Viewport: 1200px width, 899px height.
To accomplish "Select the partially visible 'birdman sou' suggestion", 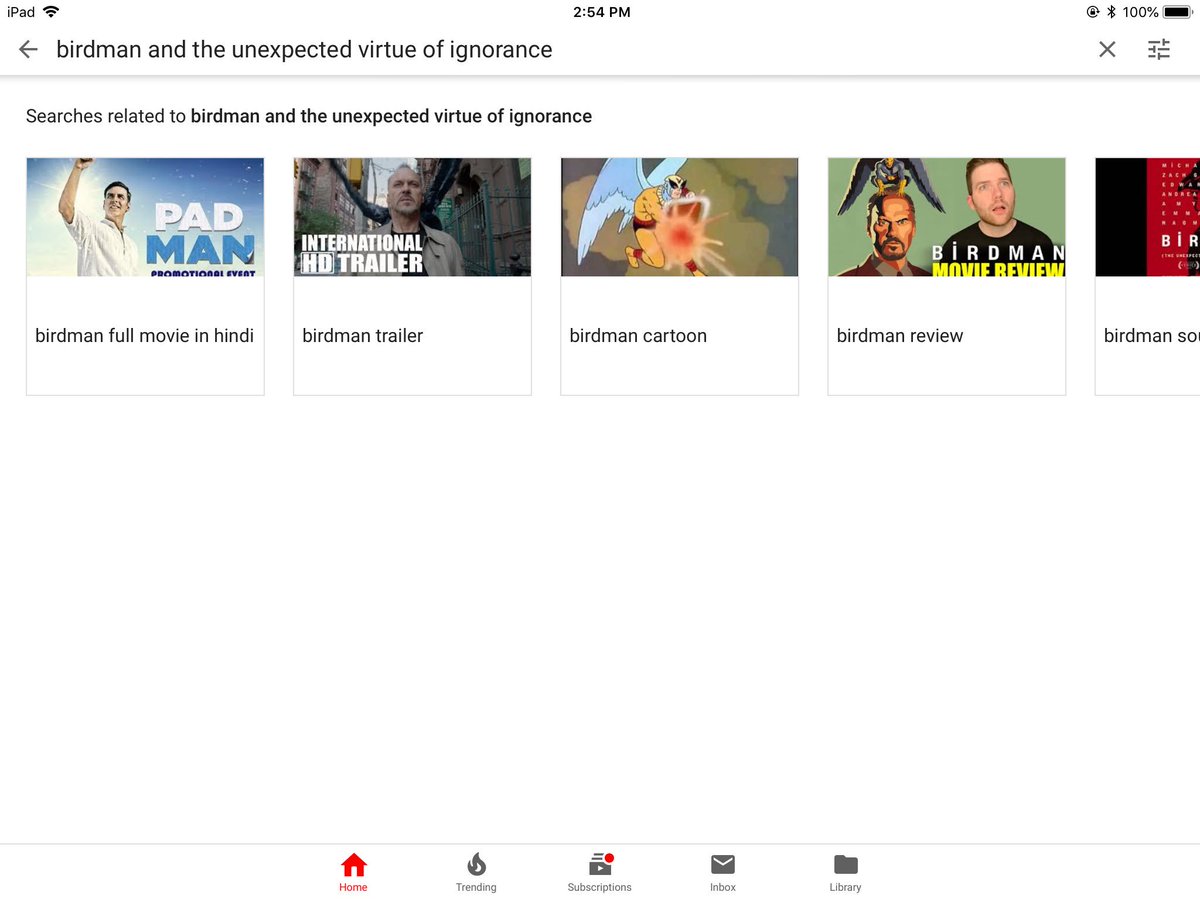I will click(1151, 336).
